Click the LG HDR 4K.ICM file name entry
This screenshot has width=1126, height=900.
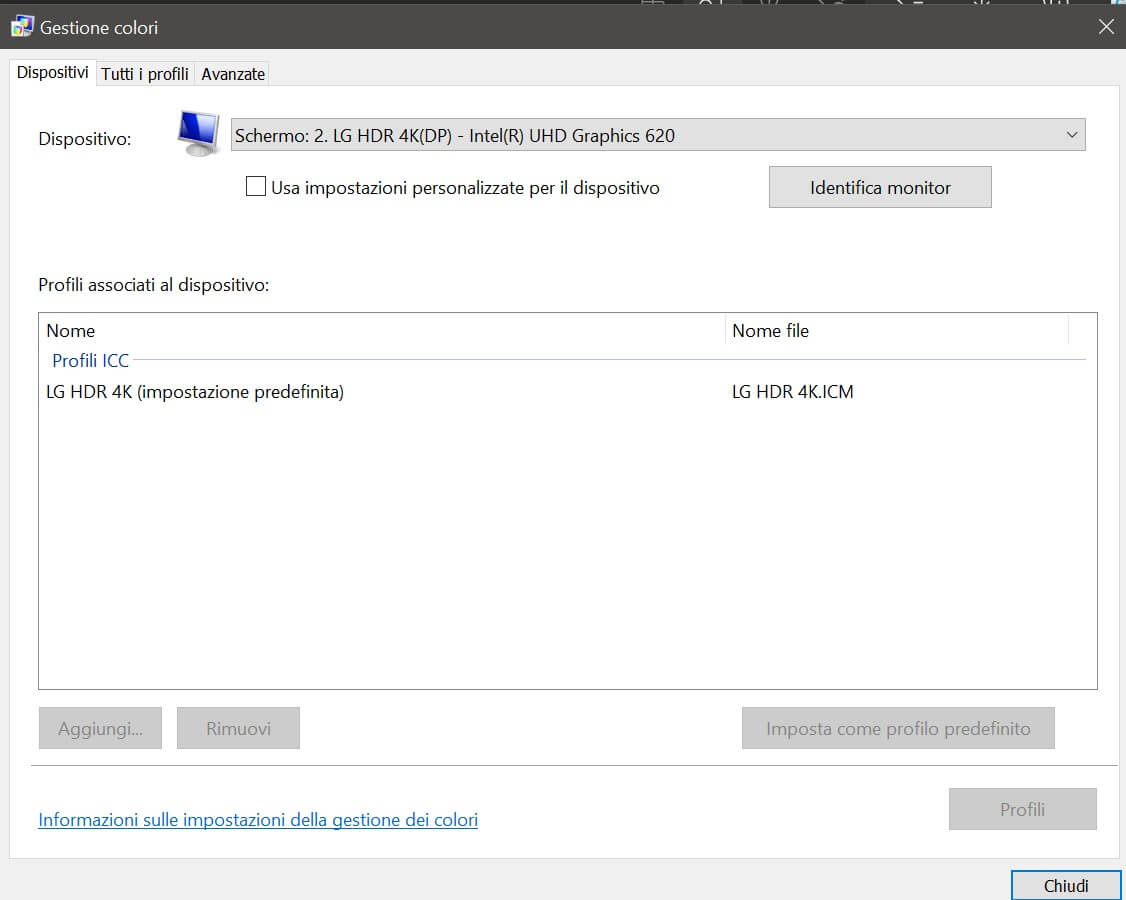pyautogui.click(x=793, y=392)
